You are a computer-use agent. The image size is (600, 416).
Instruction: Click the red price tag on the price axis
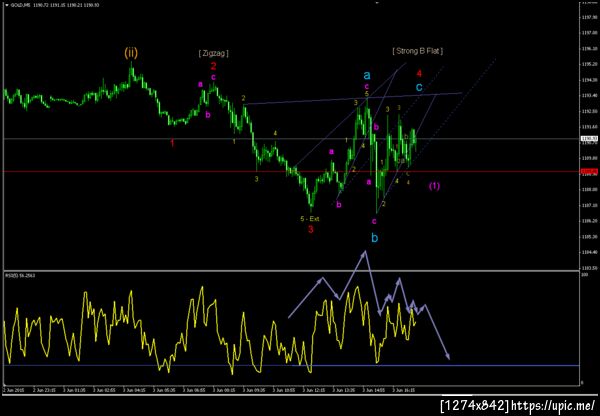[587, 171]
